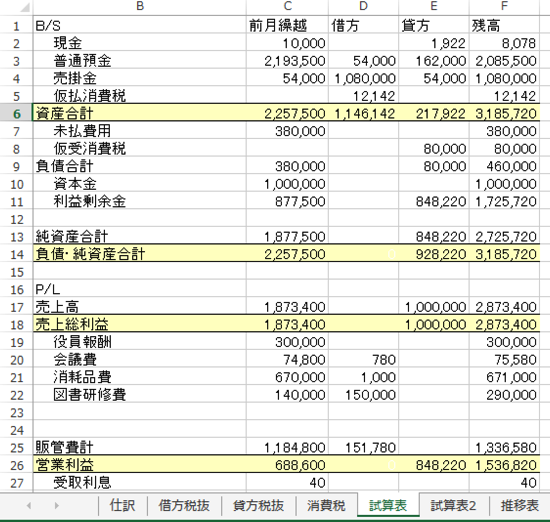550x522 pixels.
Task: Click the 151,780 debit subtotal cell
Action: coord(363,447)
